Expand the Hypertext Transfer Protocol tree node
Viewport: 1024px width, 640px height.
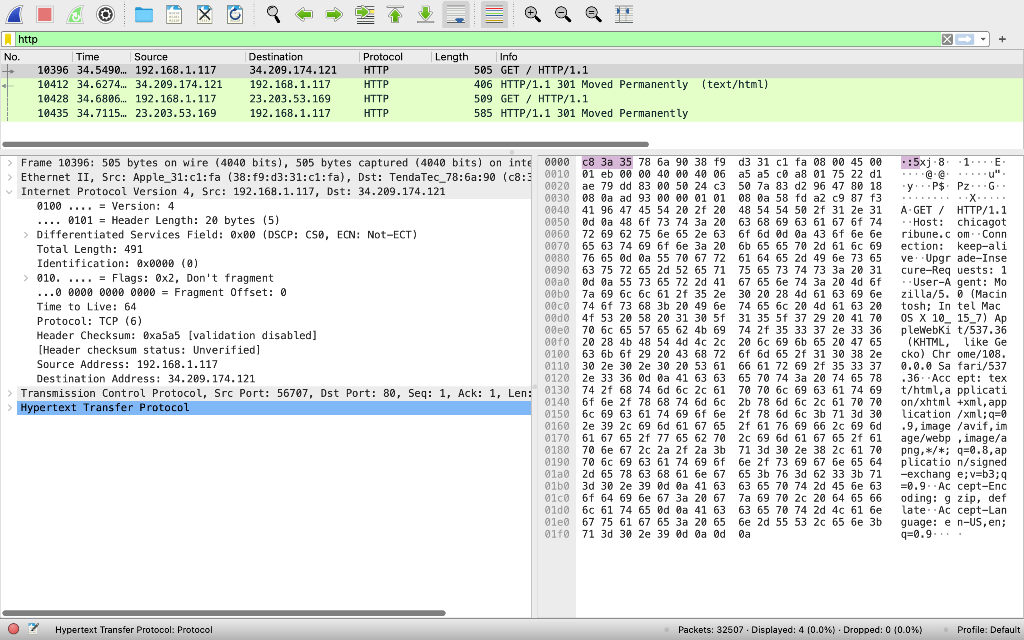pyautogui.click(x=10, y=408)
